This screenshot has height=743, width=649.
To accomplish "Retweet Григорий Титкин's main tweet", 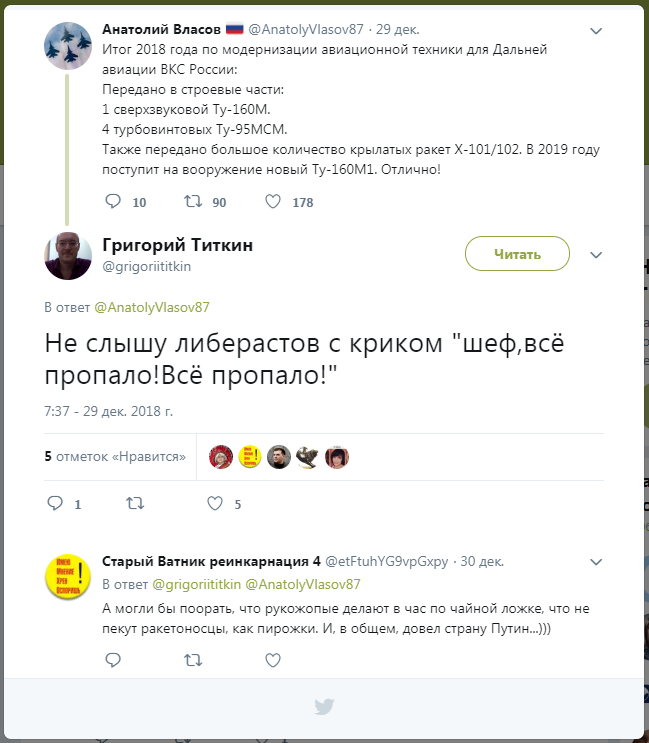I will tap(135, 503).
